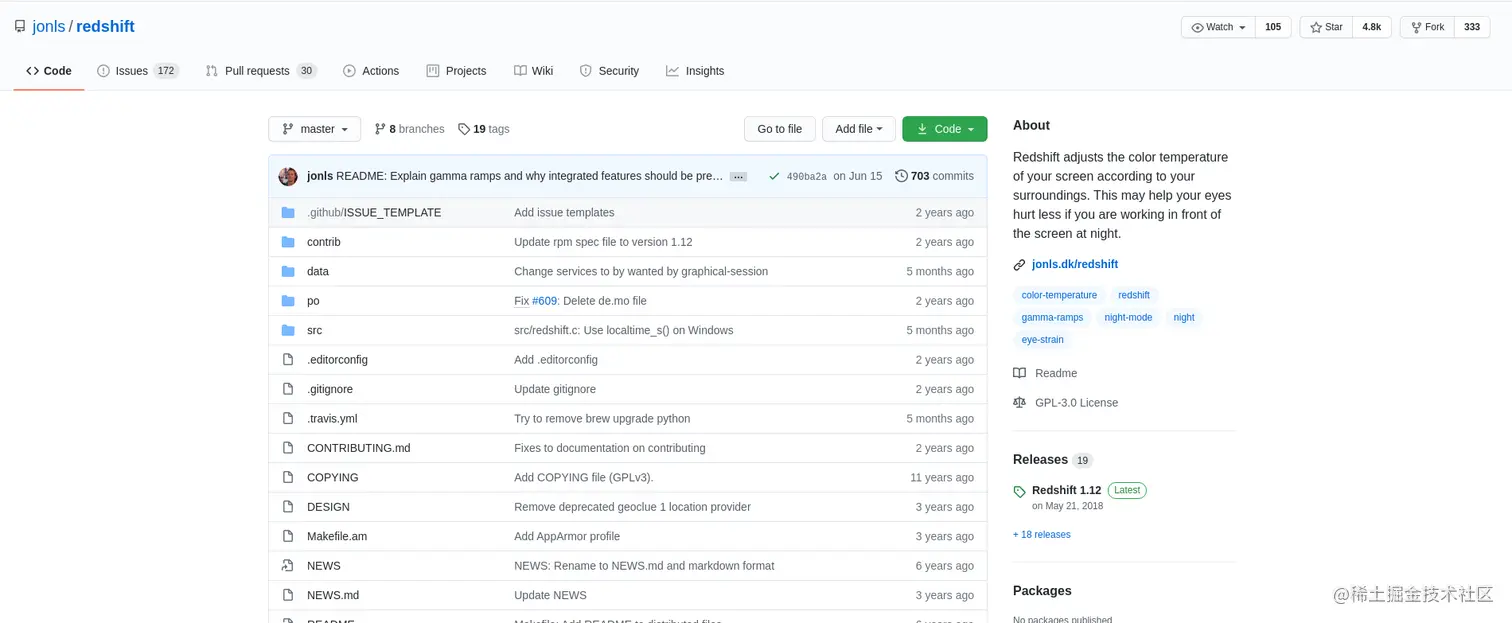Open the Pull requests tab
Screen dimensions: 1512x623
(261, 71)
